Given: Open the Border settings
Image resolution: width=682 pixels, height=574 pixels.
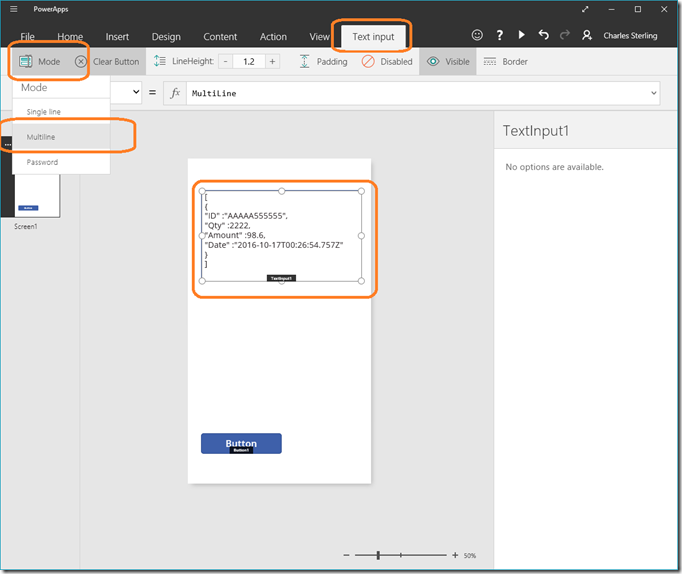Looking at the screenshot, I should (505, 62).
